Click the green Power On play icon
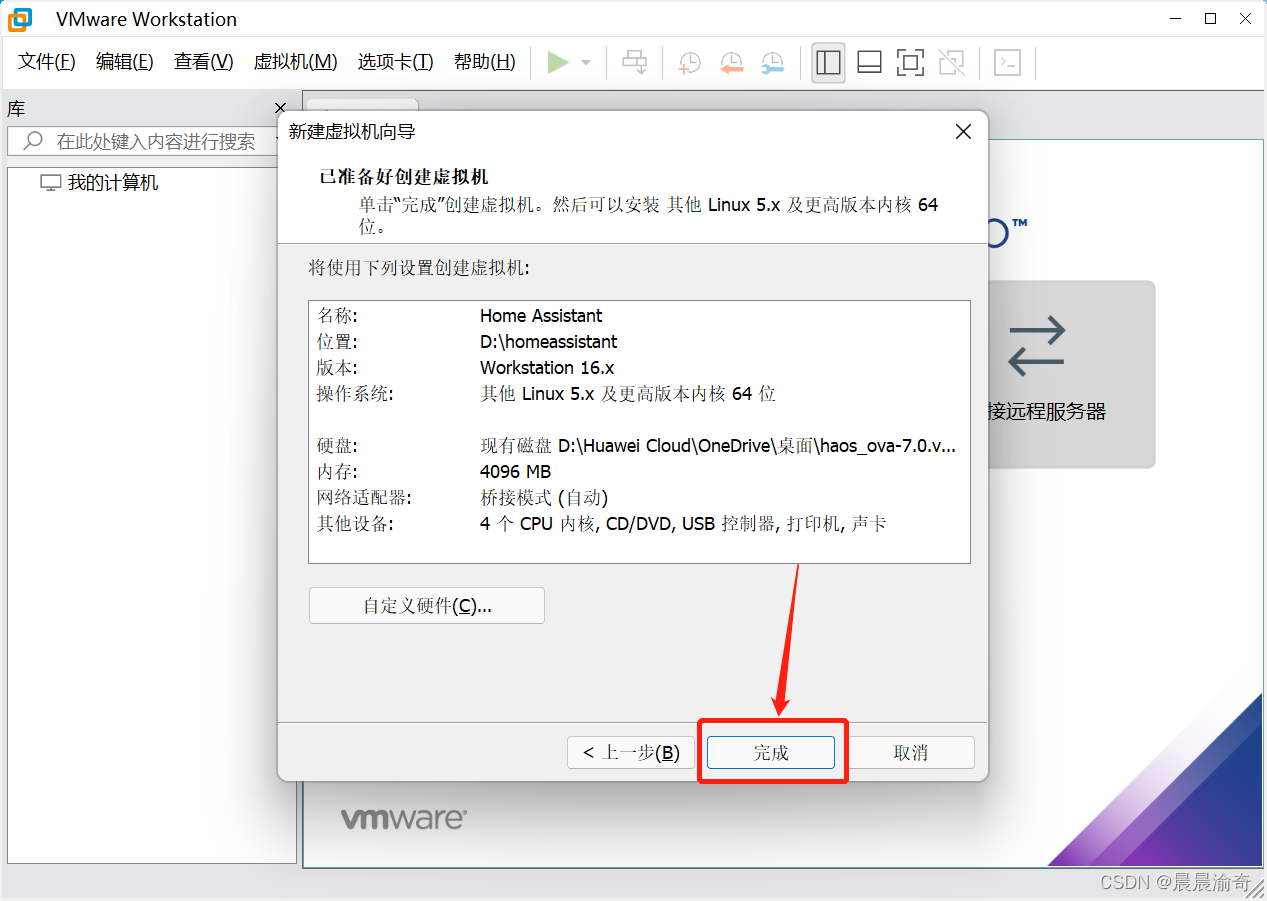1267x901 pixels. [558, 62]
